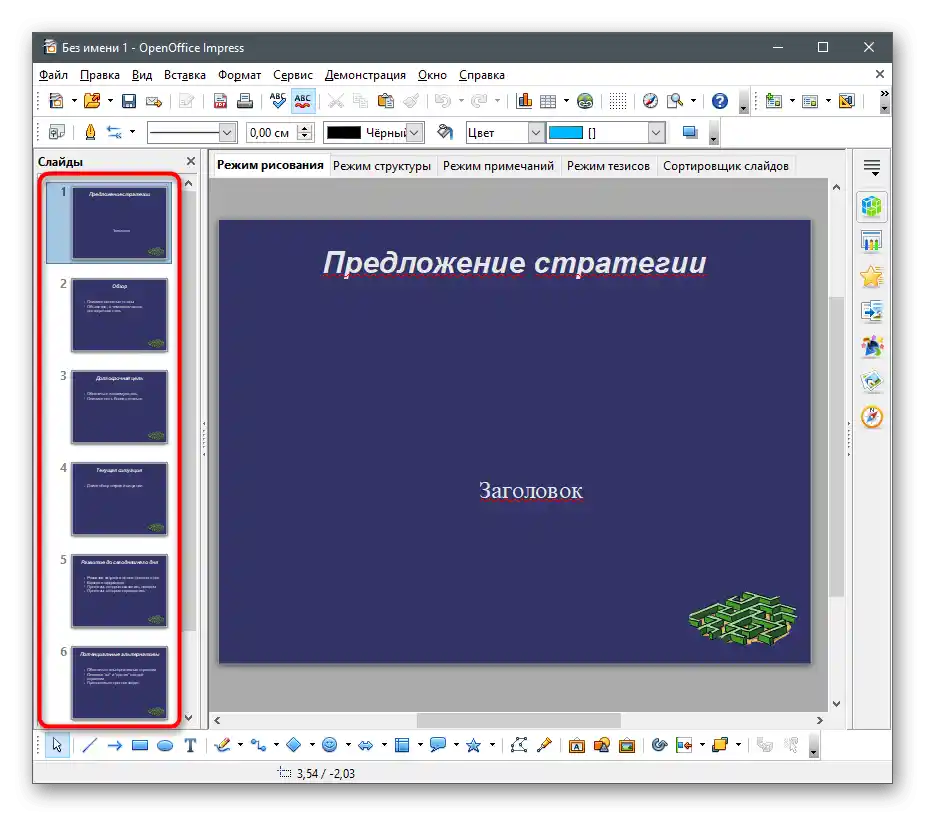Image resolution: width=925 pixels, height=816 pixels.
Task: Toggle automatic spell checking
Action: [303, 101]
